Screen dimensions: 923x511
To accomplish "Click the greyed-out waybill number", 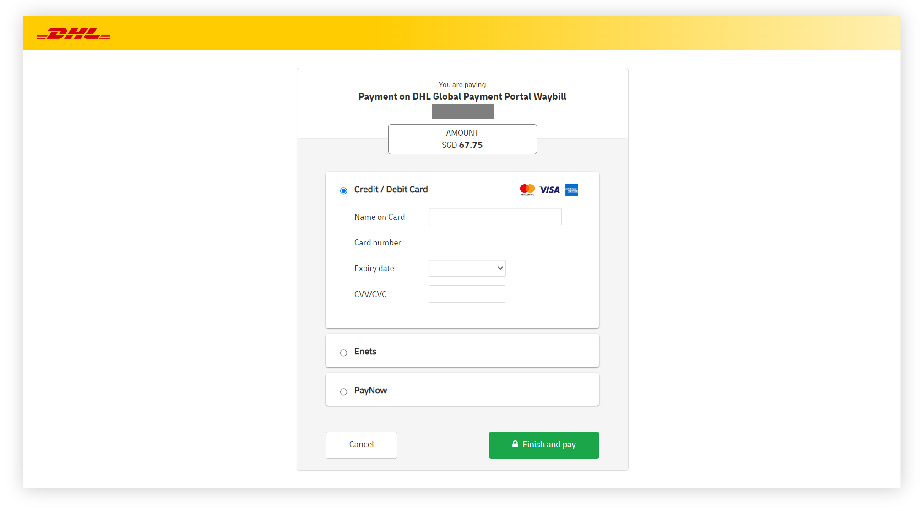I will tap(462, 111).
